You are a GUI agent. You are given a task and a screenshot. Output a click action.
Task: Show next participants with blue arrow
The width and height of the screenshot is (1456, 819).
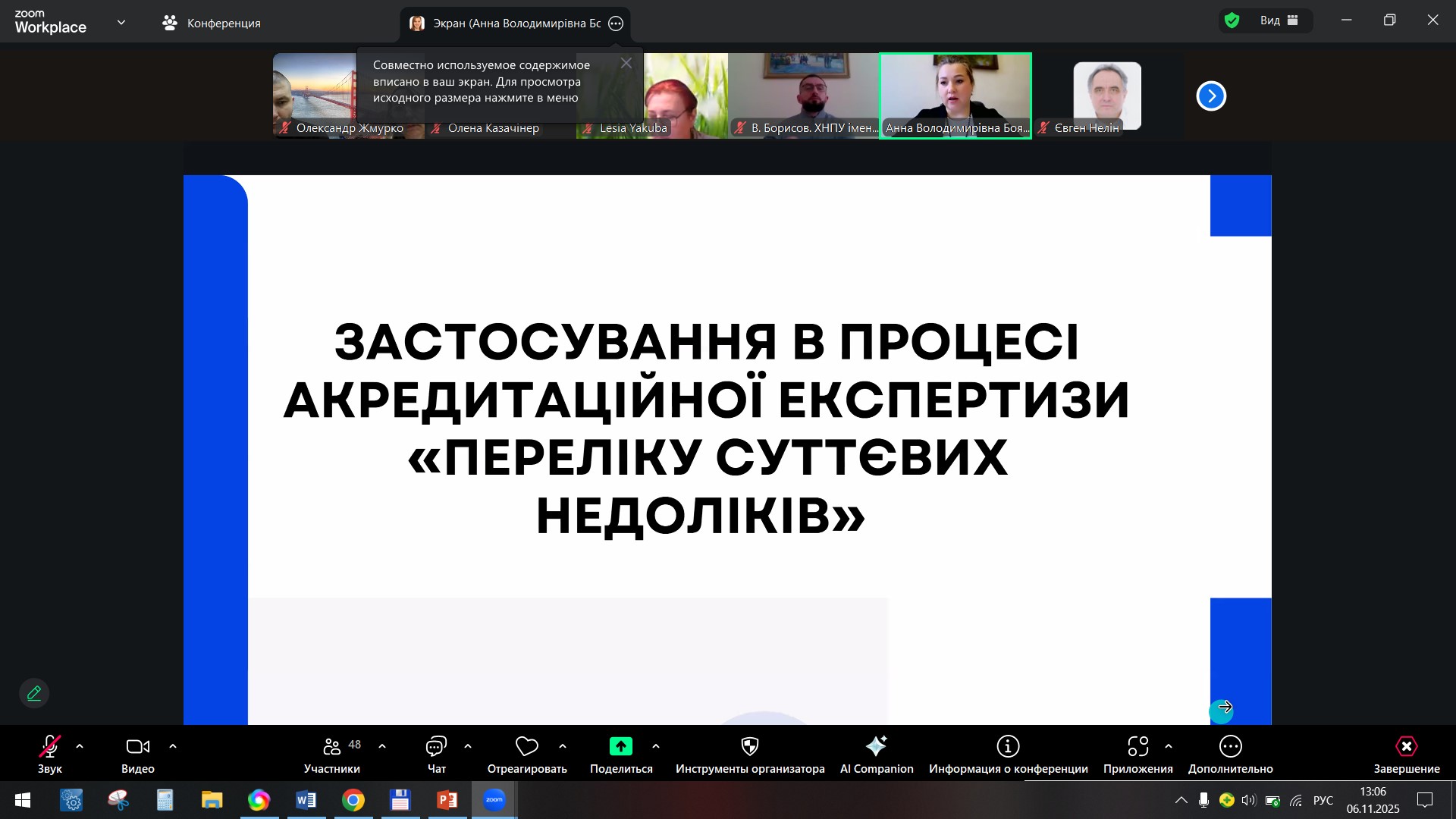1211,96
